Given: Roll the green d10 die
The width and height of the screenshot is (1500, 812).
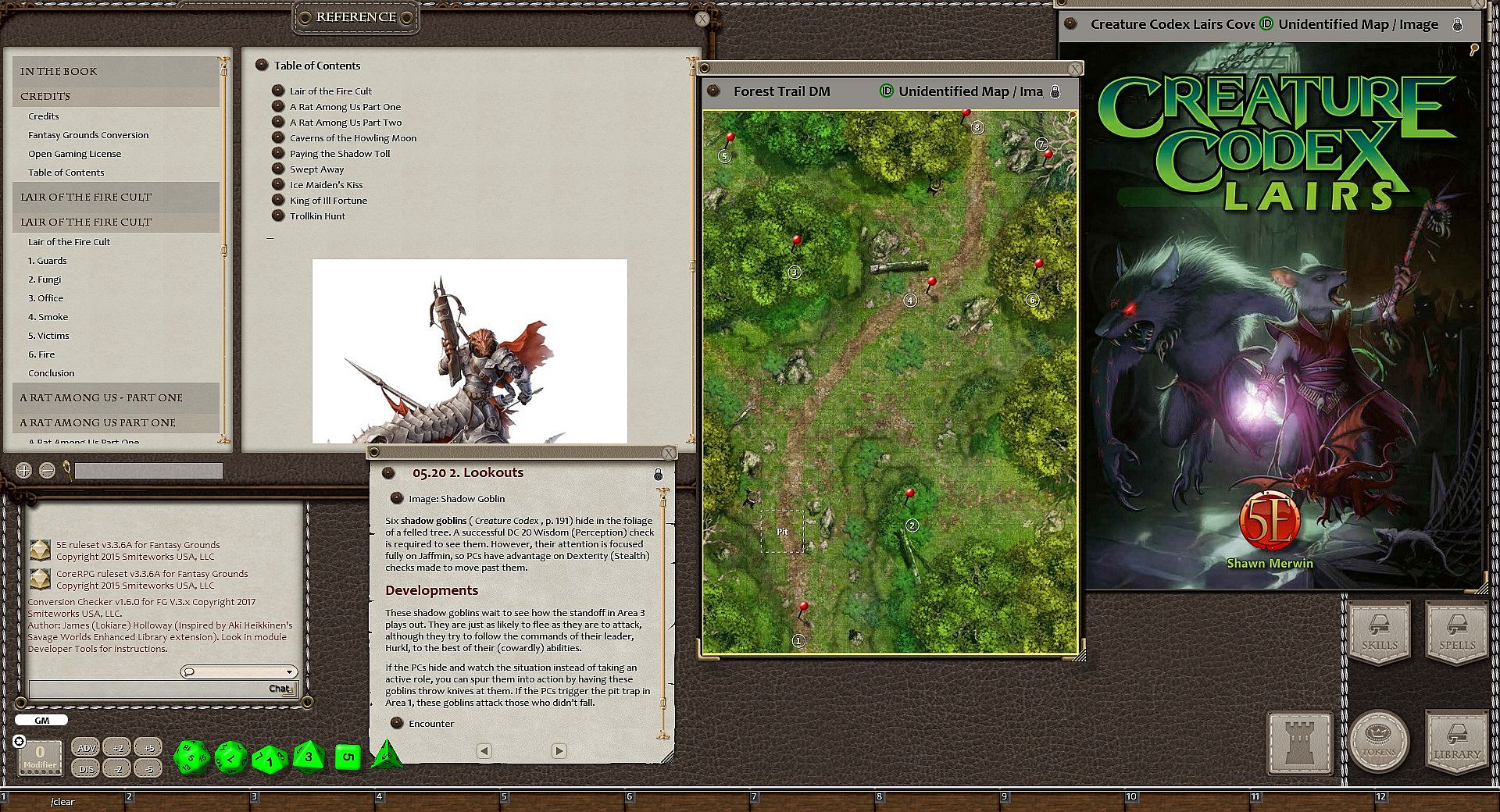Looking at the screenshot, I should [x=270, y=758].
